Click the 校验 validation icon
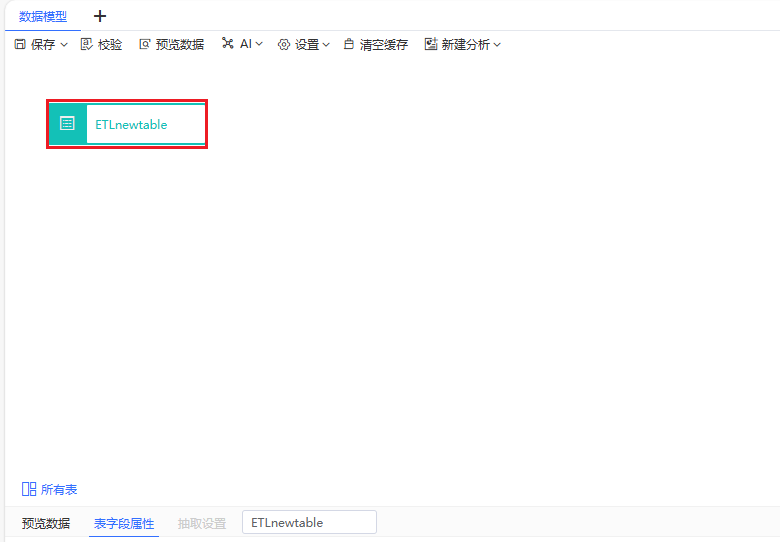780x542 pixels. pos(87,44)
